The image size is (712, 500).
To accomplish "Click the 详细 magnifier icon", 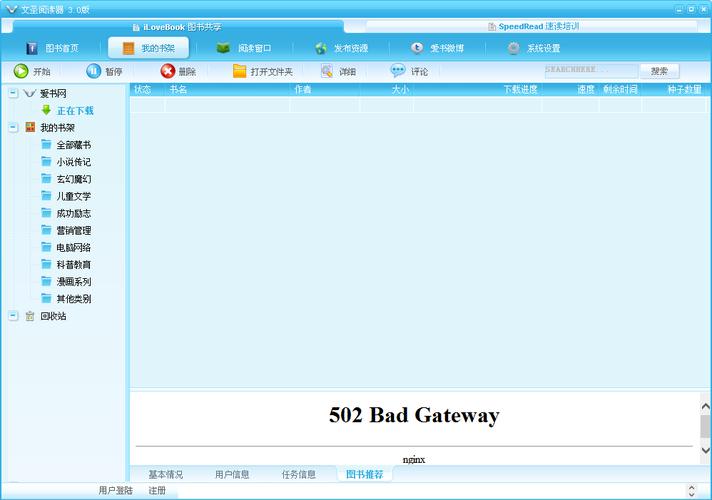I will (327, 71).
